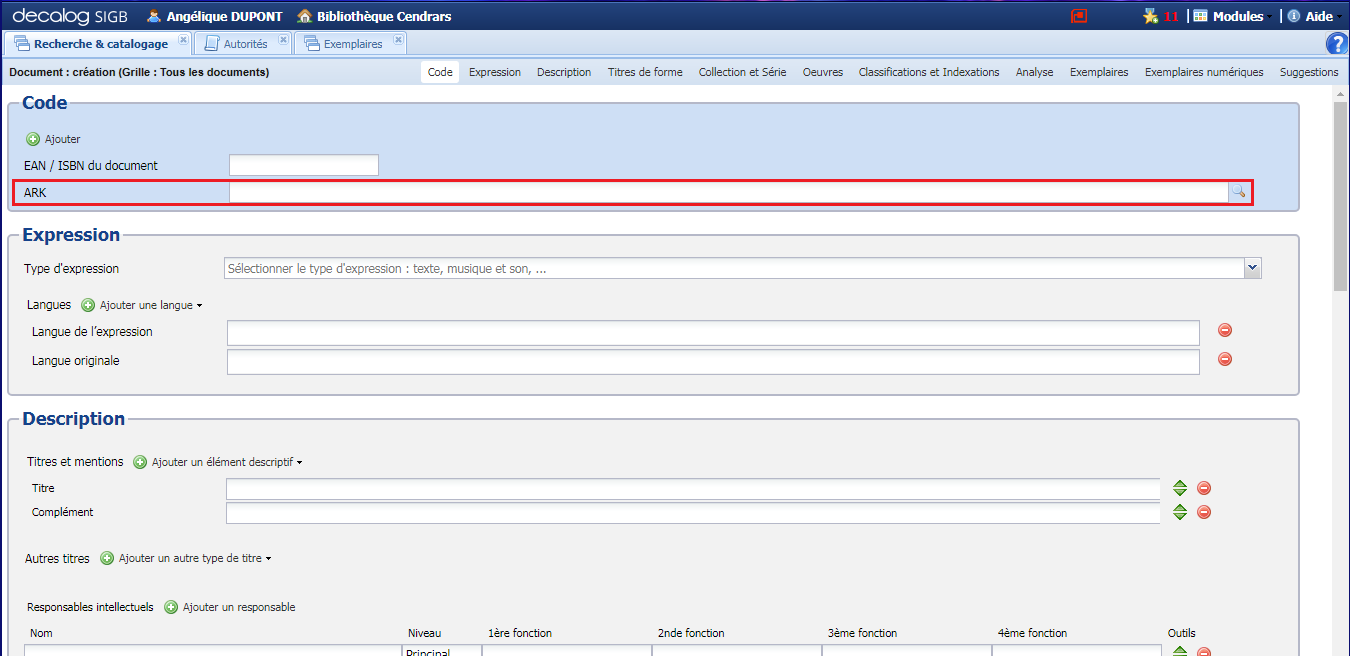Screen dimensions: 1352x656
Task: Click the green reorder arrows beside Titre
Action: tap(1180, 488)
